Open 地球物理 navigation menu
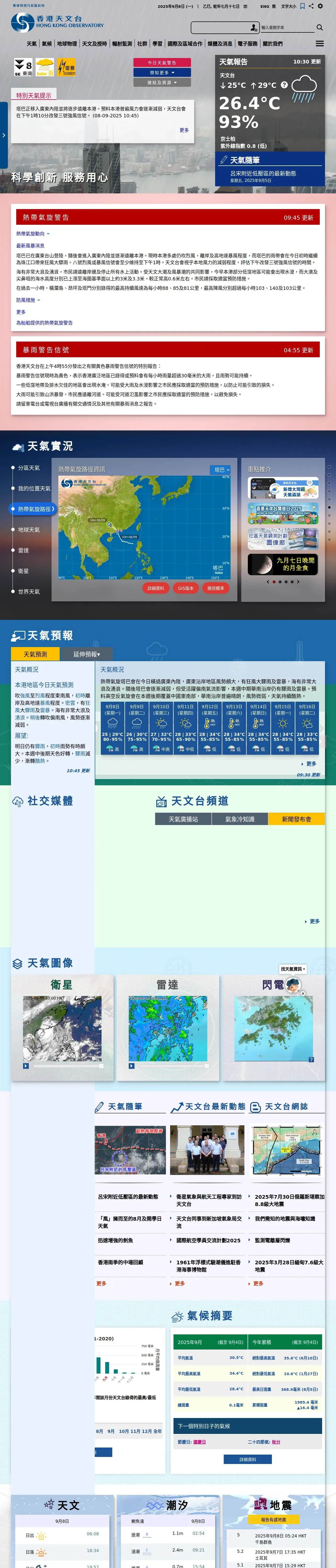Viewport: 336px width, 1568px height. [x=67, y=44]
